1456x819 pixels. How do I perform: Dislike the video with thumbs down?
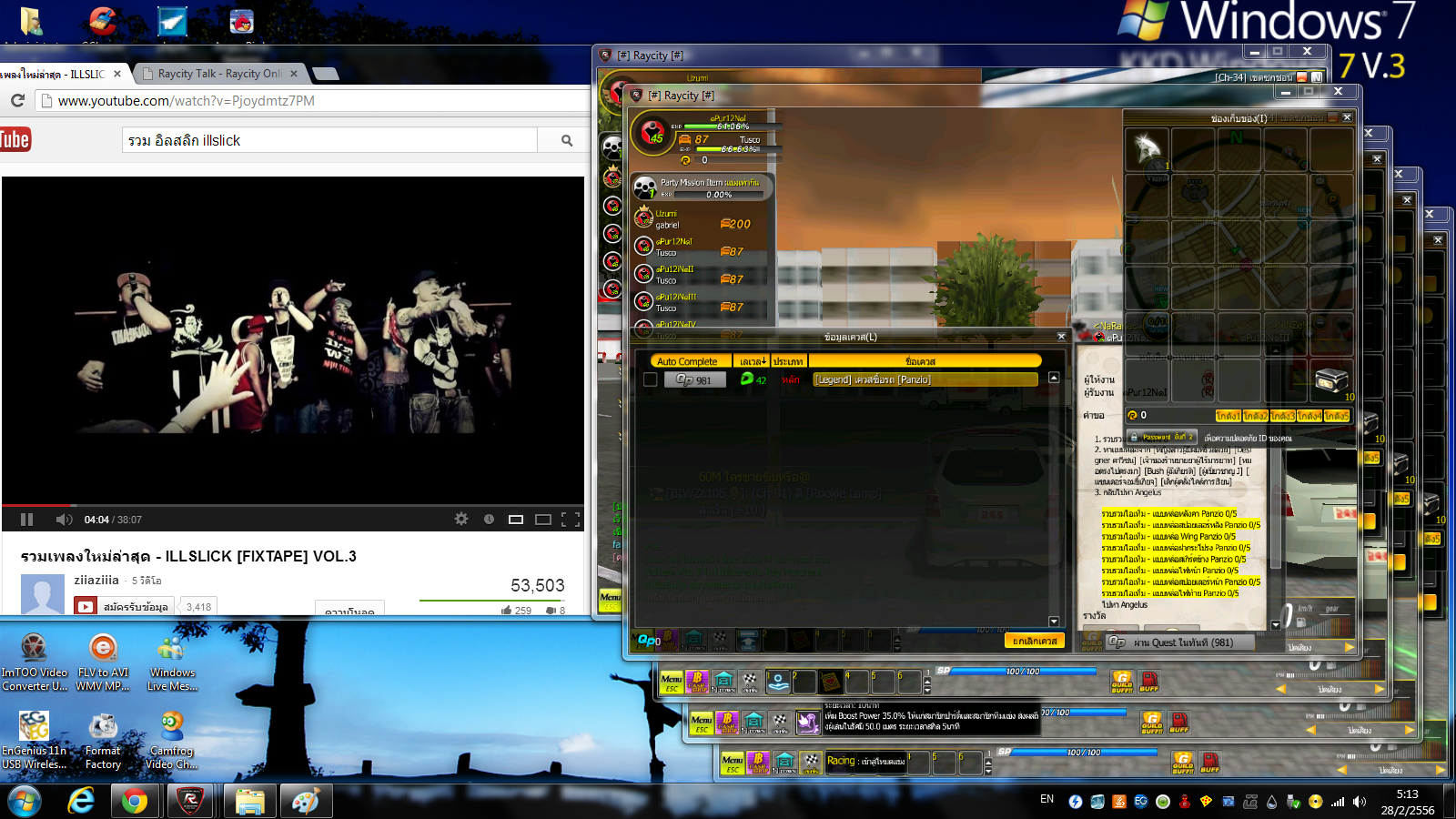[x=556, y=611]
